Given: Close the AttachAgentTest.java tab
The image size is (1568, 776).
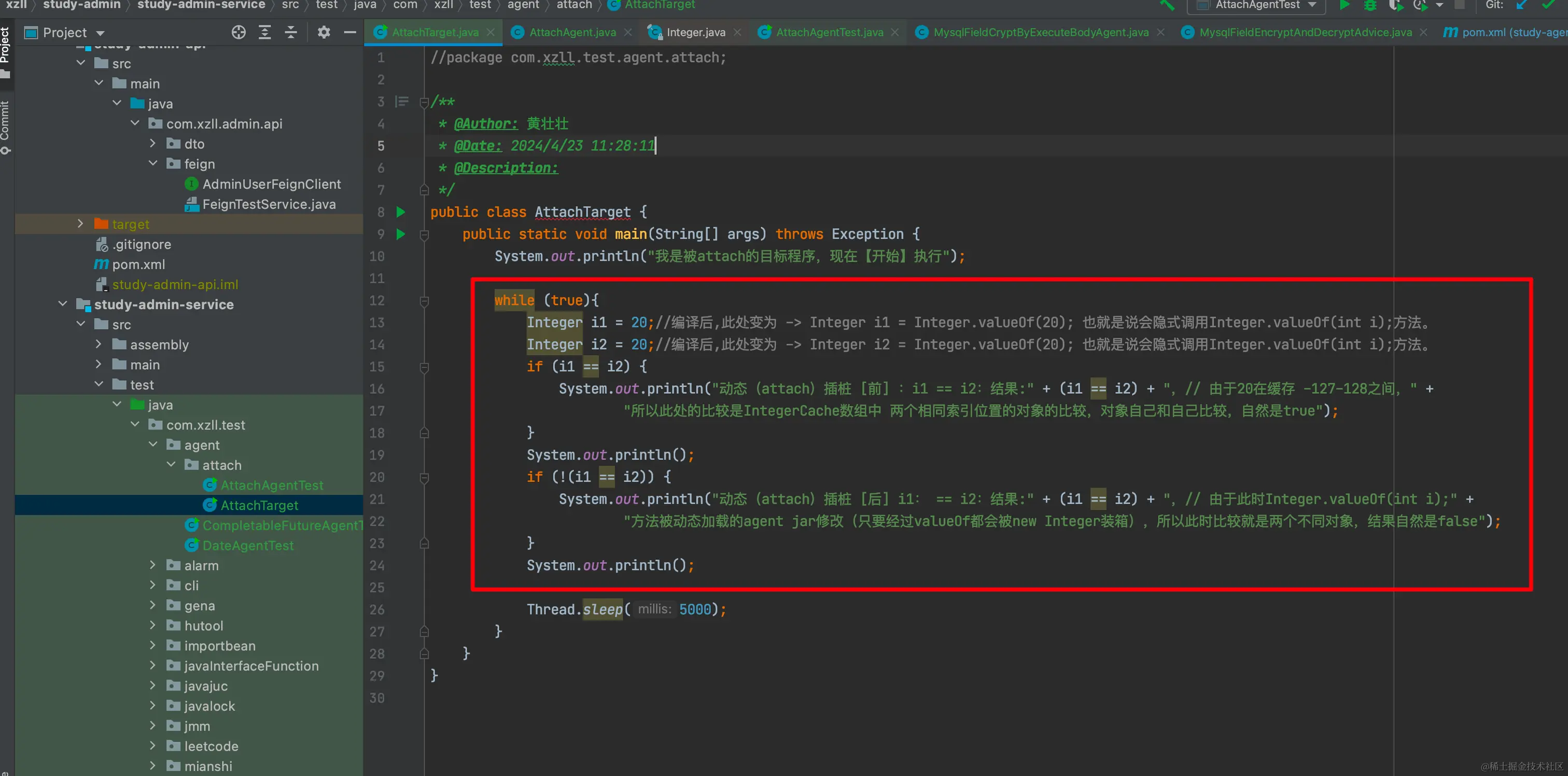Looking at the screenshot, I should [895, 32].
